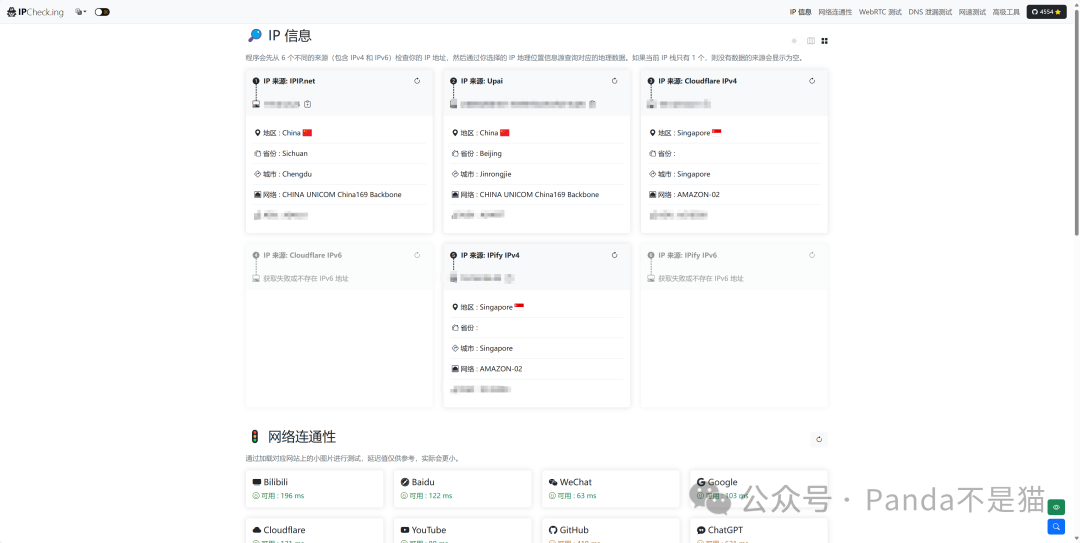Click the 'IP 来源: Upai' heading
The width and height of the screenshot is (1080, 543).
481,81
